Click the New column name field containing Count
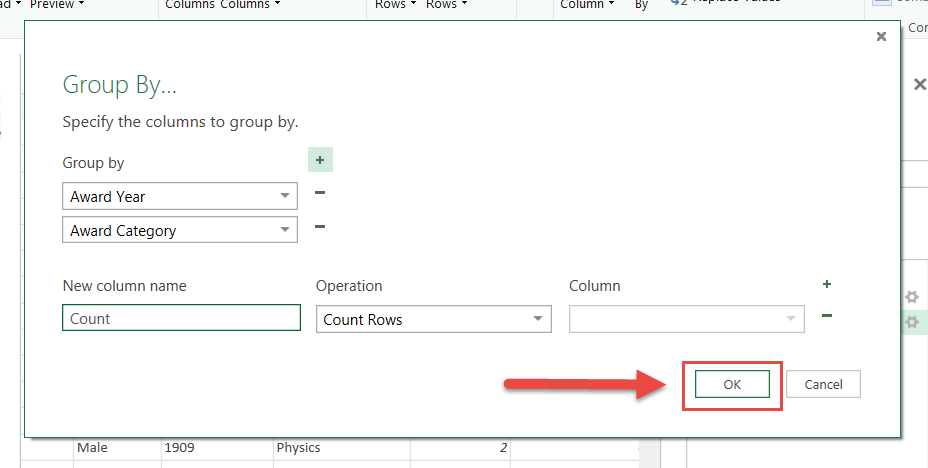 (181, 319)
